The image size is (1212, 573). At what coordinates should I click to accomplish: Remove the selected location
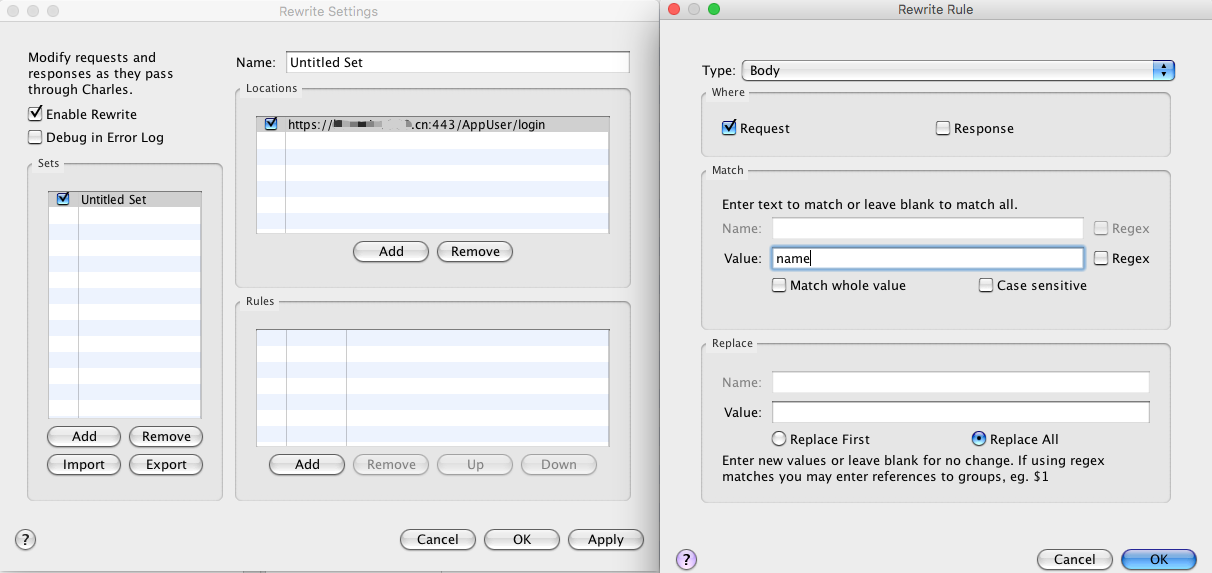pyautogui.click(x=475, y=251)
